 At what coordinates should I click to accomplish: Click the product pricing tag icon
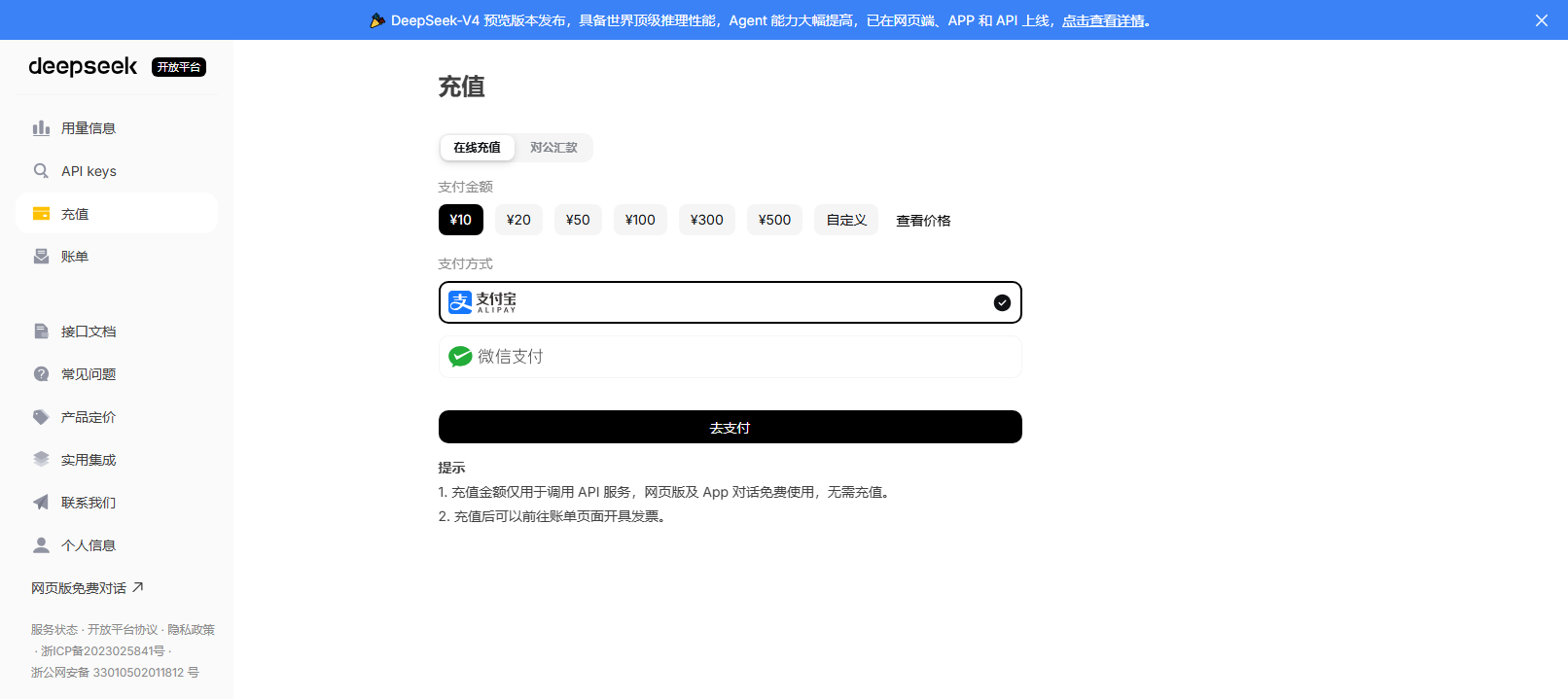(x=41, y=417)
